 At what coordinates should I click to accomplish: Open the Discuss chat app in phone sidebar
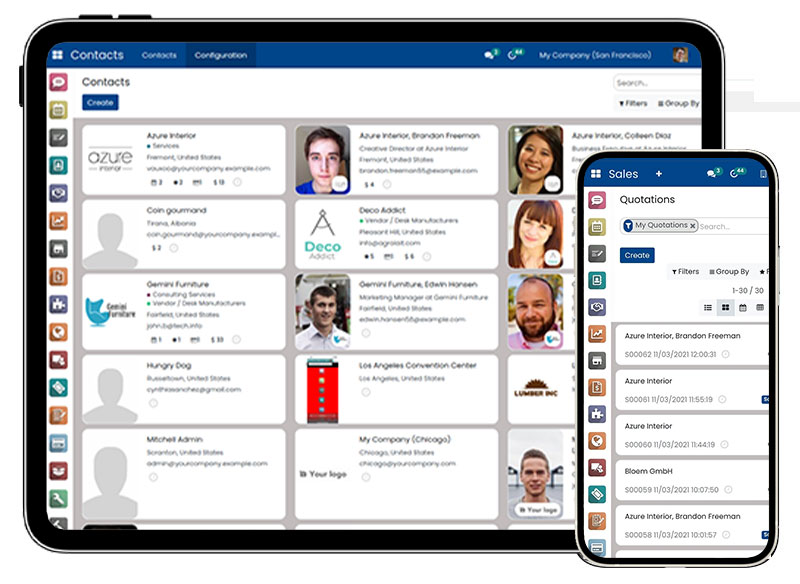[597, 200]
